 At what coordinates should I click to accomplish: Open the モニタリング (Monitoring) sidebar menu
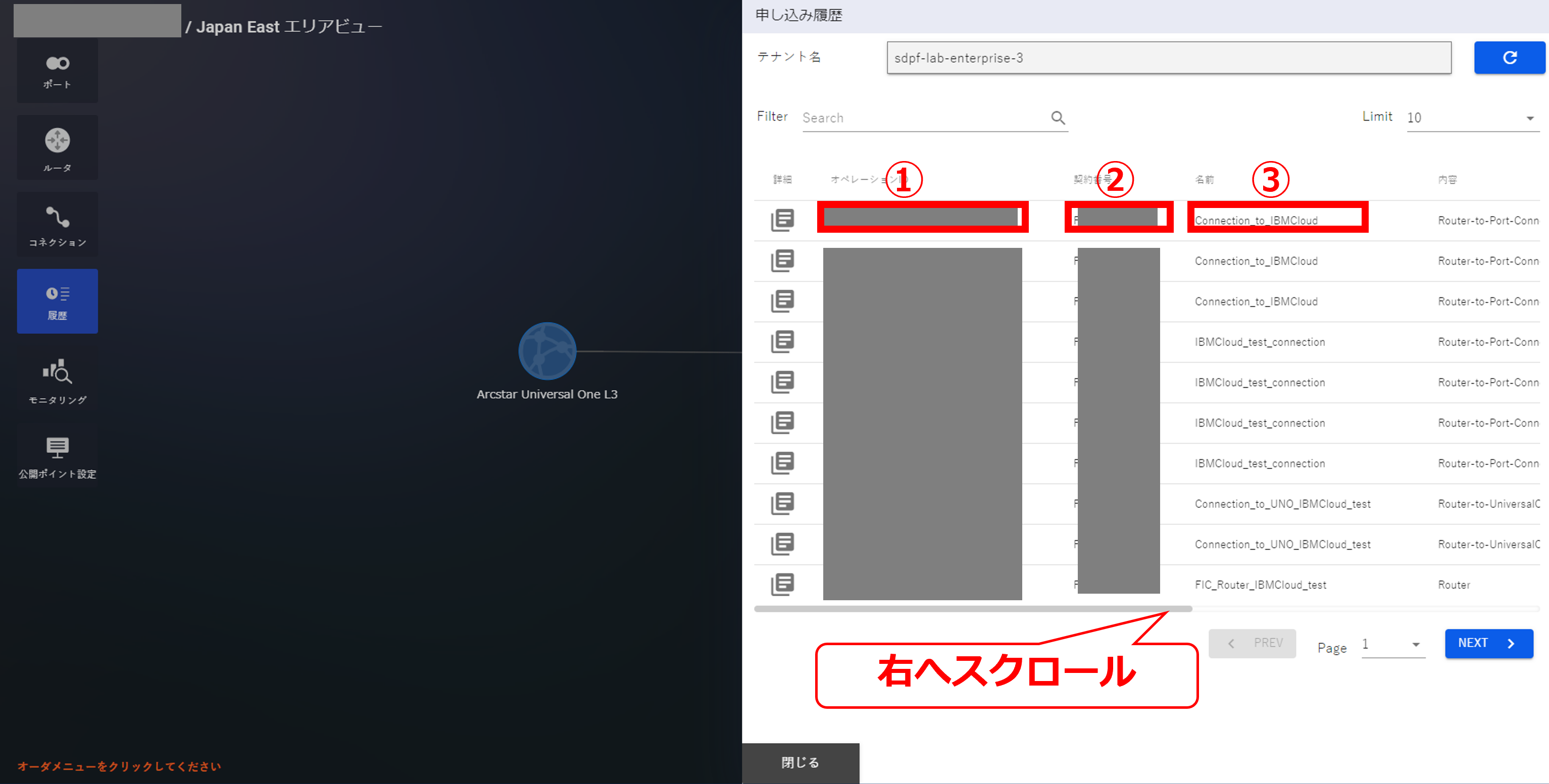[57, 379]
